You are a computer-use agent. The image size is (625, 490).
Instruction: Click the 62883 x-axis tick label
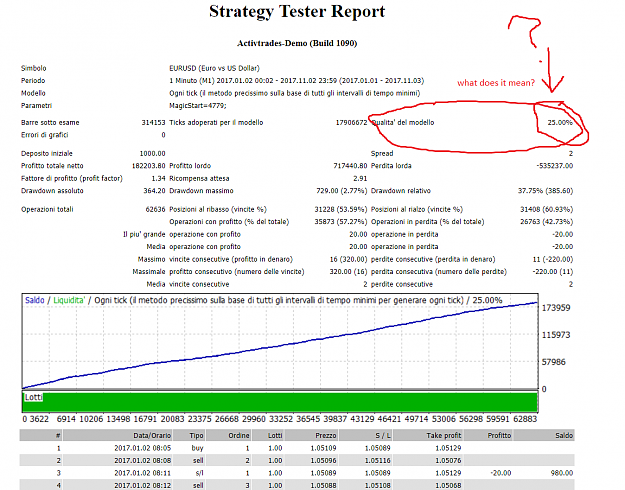(x=525, y=419)
